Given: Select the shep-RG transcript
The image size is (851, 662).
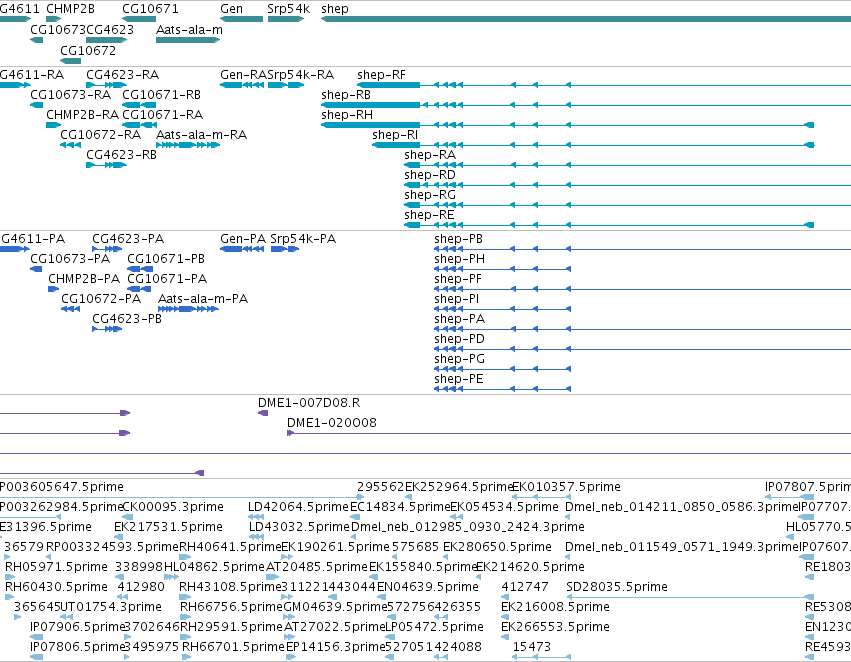Looking at the screenshot, I should point(627,205).
